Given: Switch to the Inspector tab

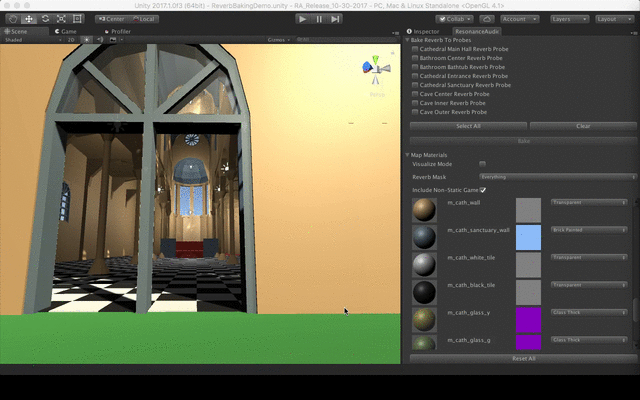Looking at the screenshot, I should pos(423,31).
